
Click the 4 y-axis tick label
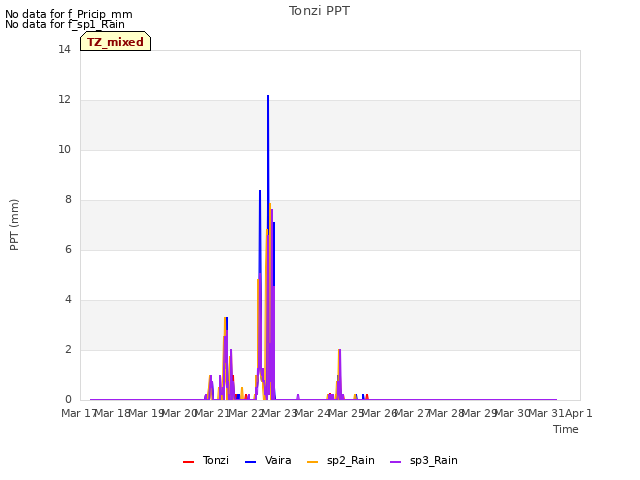(68, 300)
